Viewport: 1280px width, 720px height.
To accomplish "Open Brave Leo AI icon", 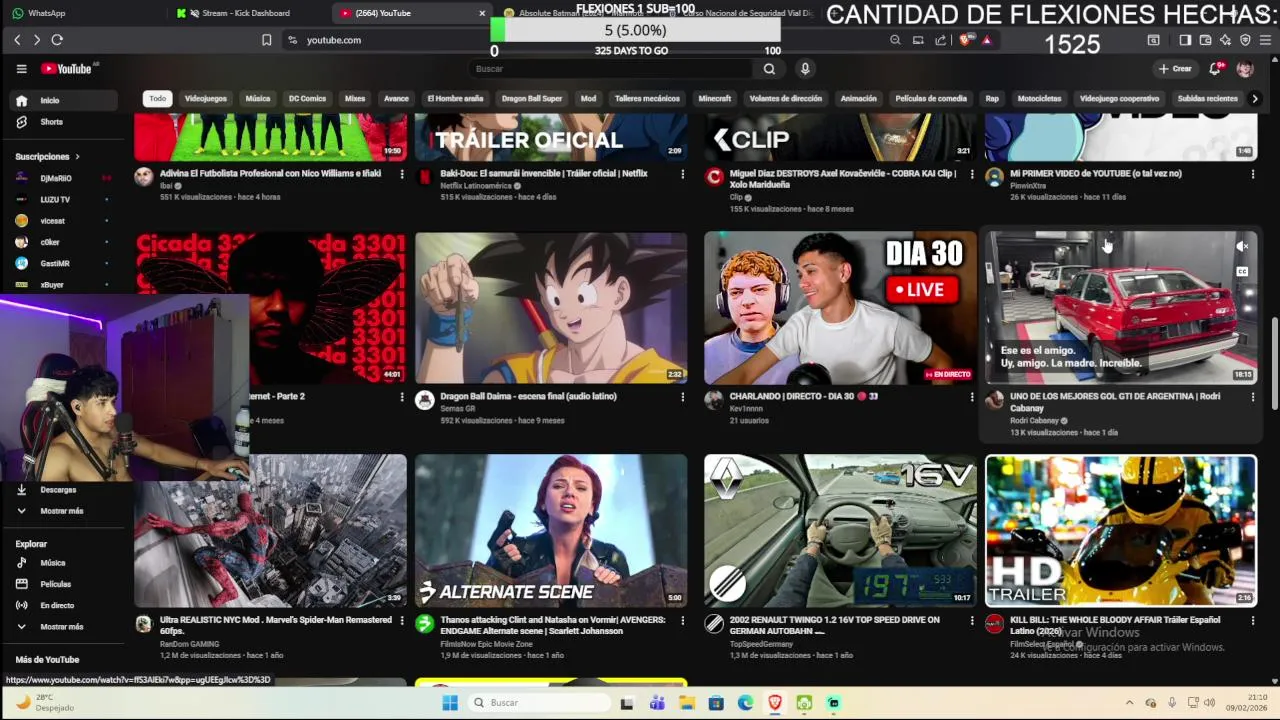I will tap(1225, 40).
